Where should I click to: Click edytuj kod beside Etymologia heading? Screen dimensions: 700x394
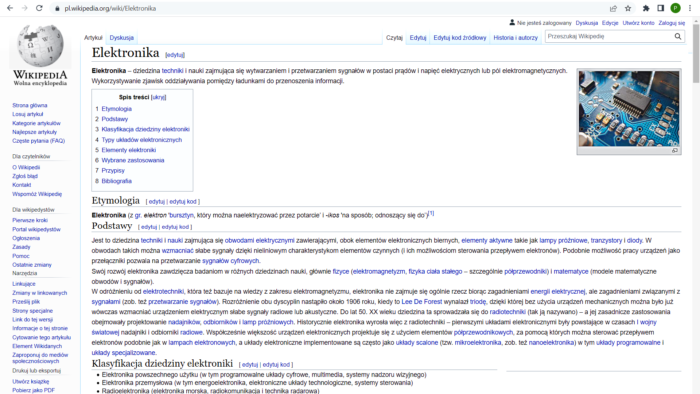pos(183,202)
